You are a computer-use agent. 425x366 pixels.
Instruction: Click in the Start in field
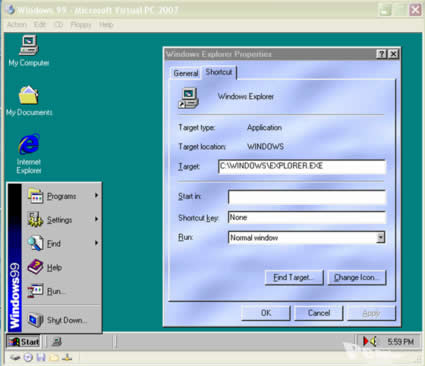tap(307, 197)
